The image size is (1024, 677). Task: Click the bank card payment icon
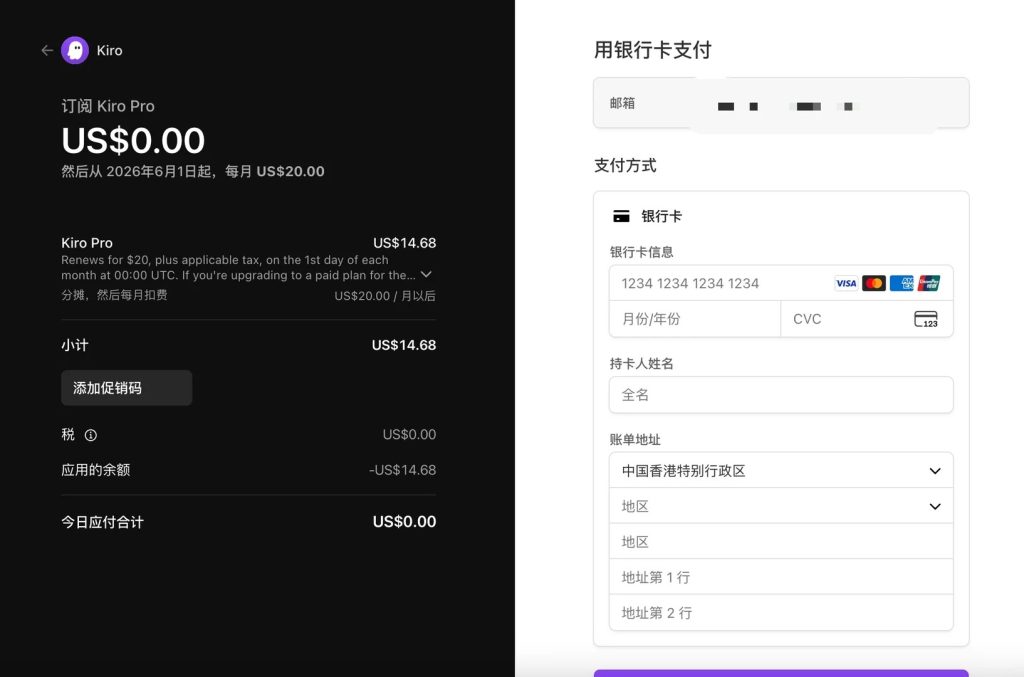tap(621, 216)
